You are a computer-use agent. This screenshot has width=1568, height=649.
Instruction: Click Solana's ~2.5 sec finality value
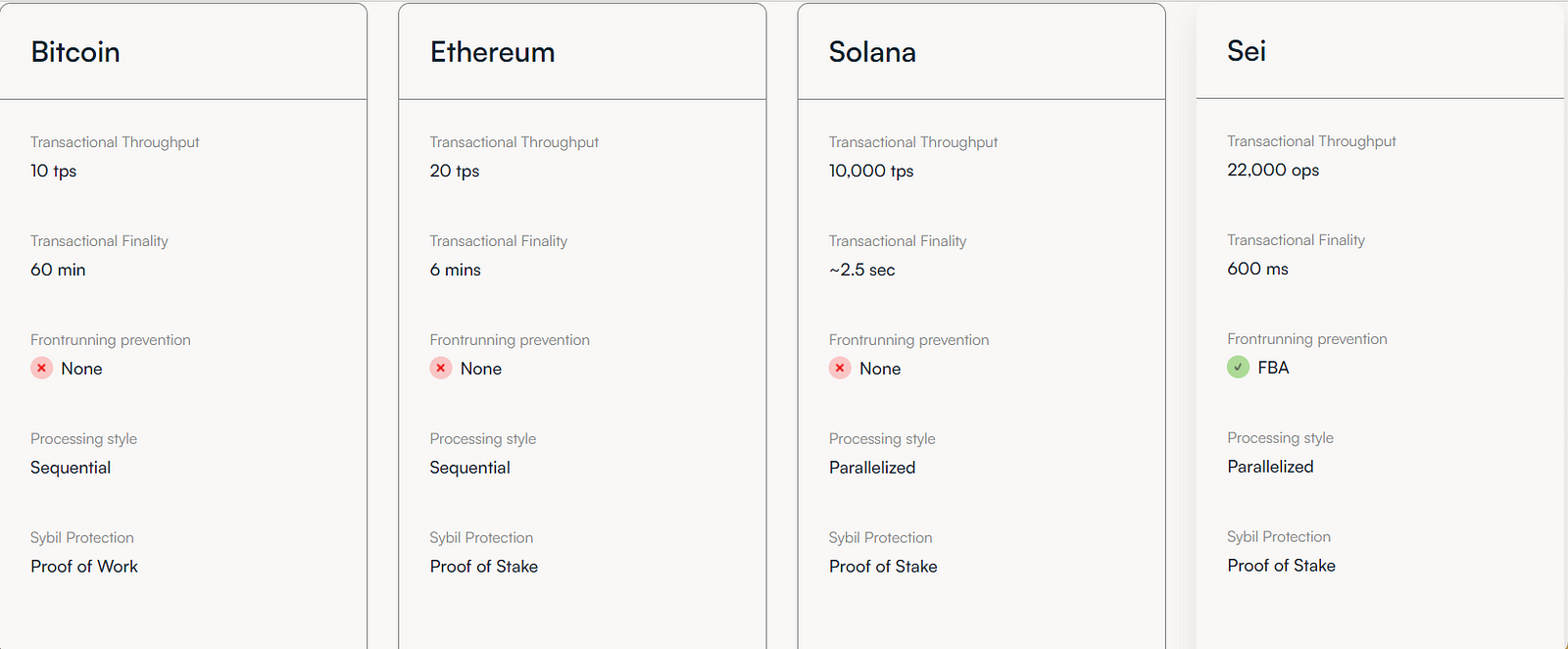point(862,270)
